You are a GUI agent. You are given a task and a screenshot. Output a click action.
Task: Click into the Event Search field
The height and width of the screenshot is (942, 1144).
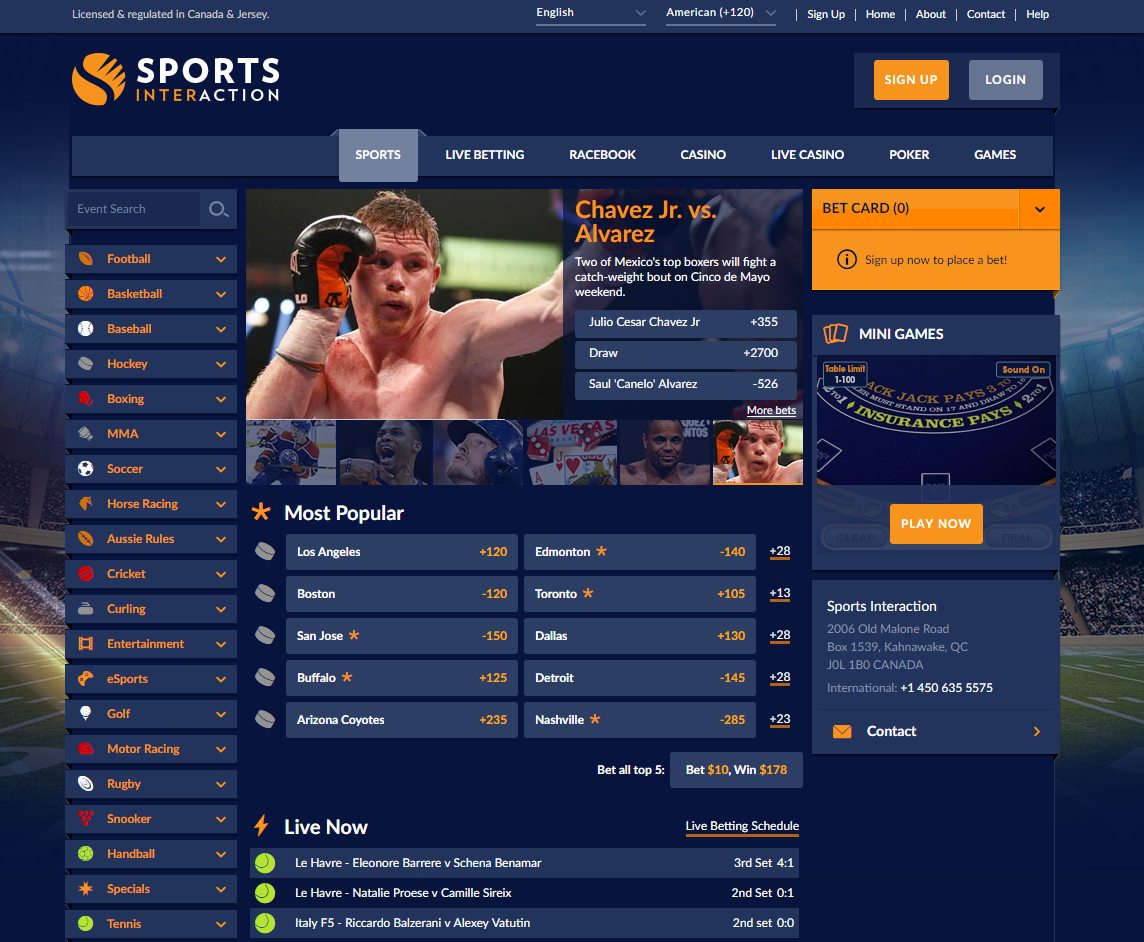click(x=134, y=209)
